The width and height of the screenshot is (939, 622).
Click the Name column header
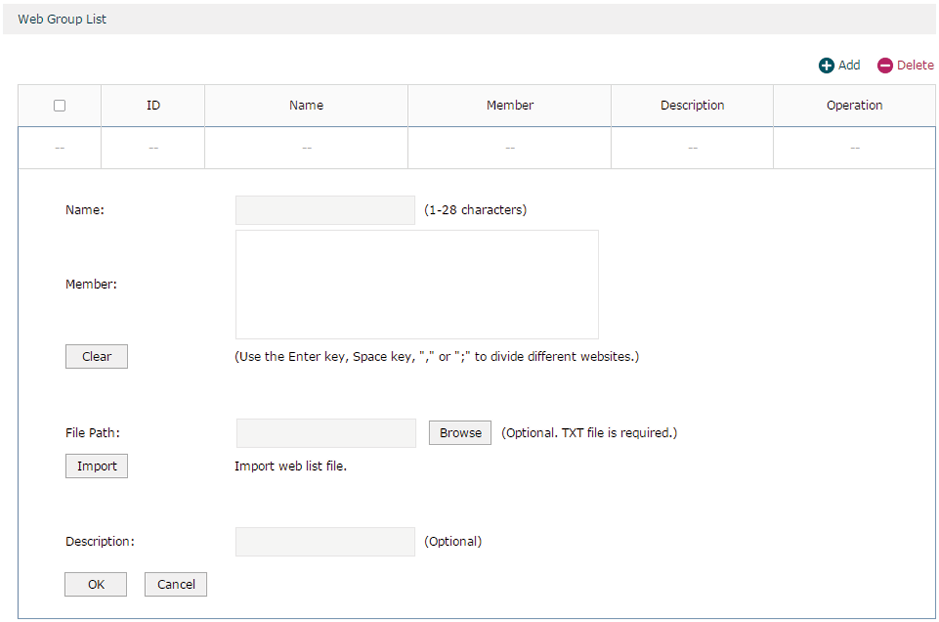pos(306,105)
